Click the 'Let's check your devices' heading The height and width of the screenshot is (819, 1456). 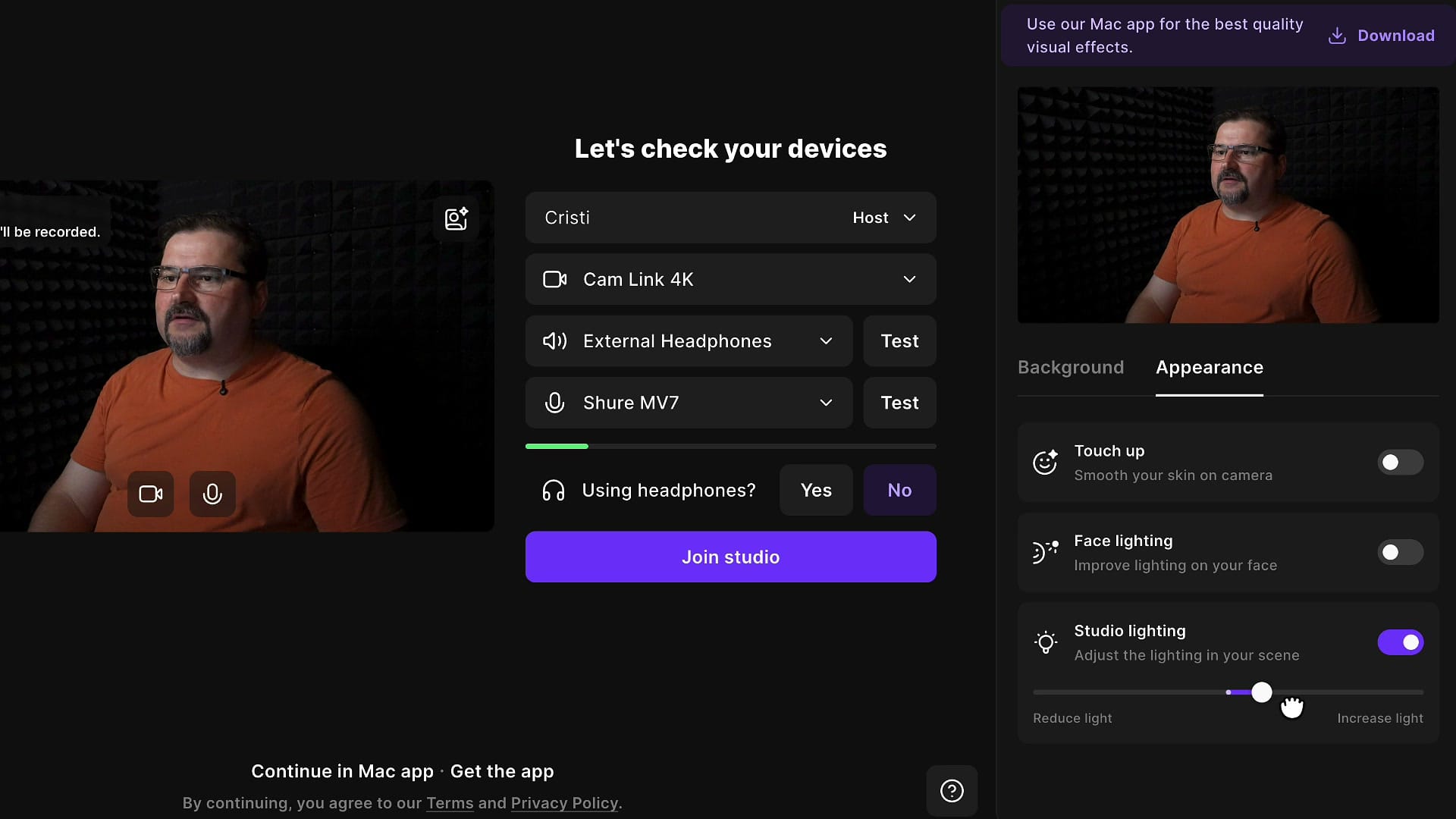pyautogui.click(x=730, y=149)
